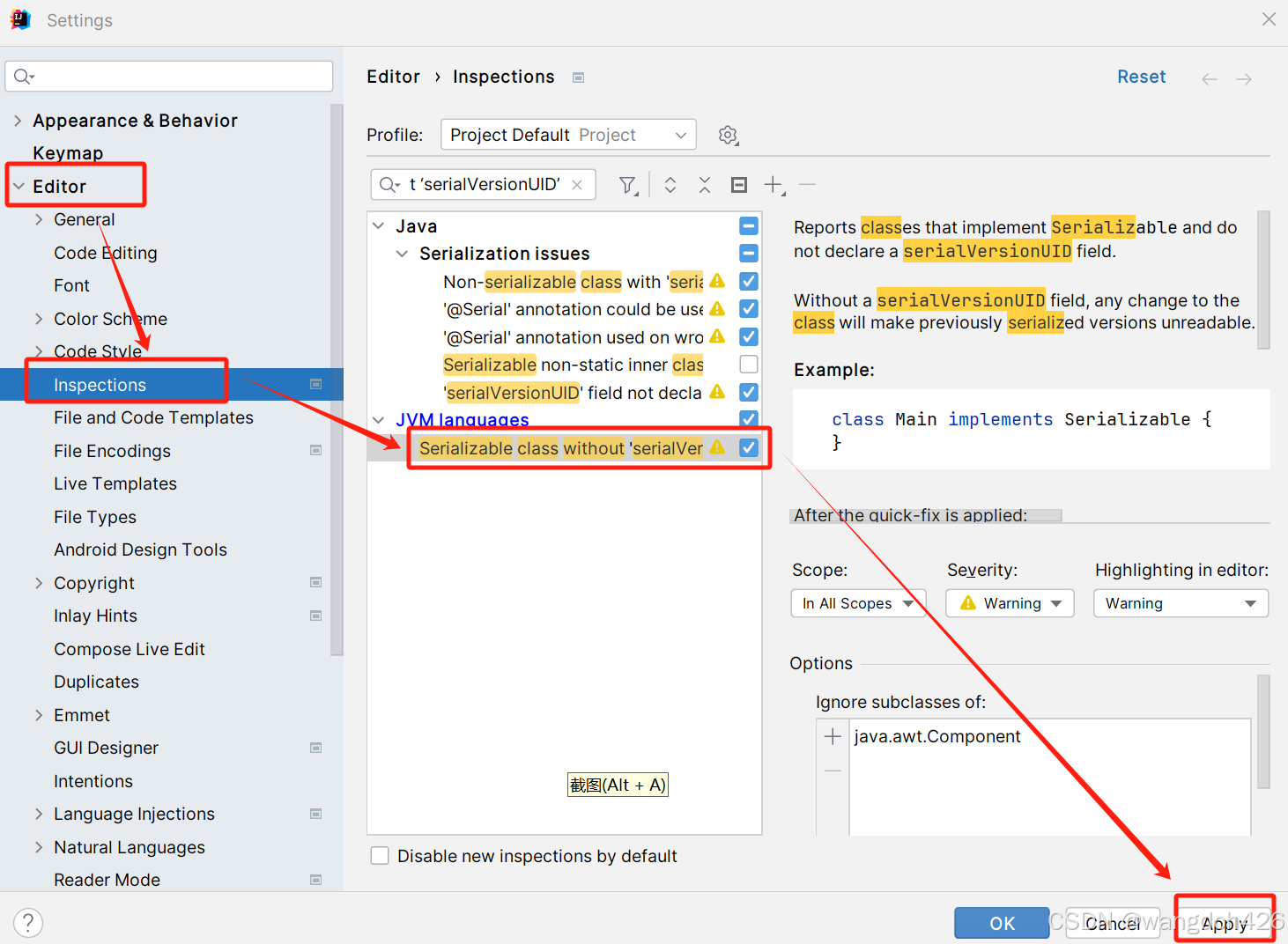Clear the serialVersionUID search query
Image resolution: width=1288 pixels, height=944 pixels.
coord(577,184)
